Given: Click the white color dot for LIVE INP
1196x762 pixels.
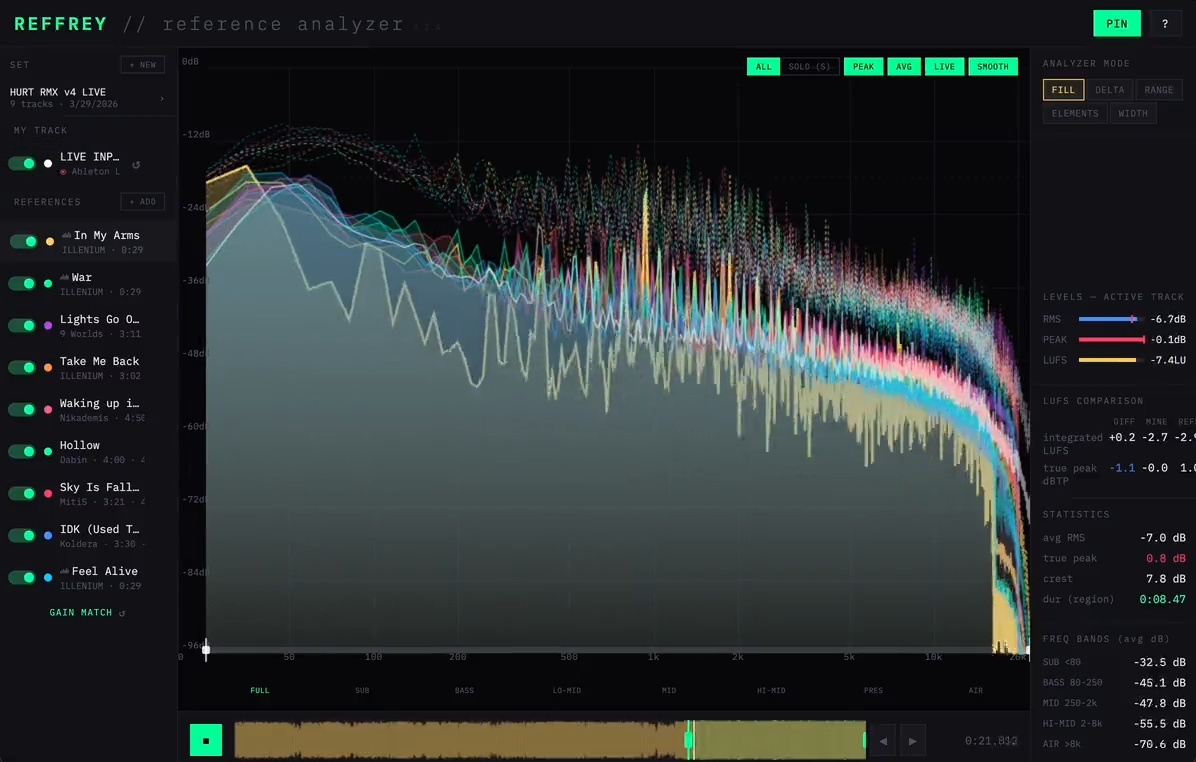Looking at the screenshot, I should point(48,163).
